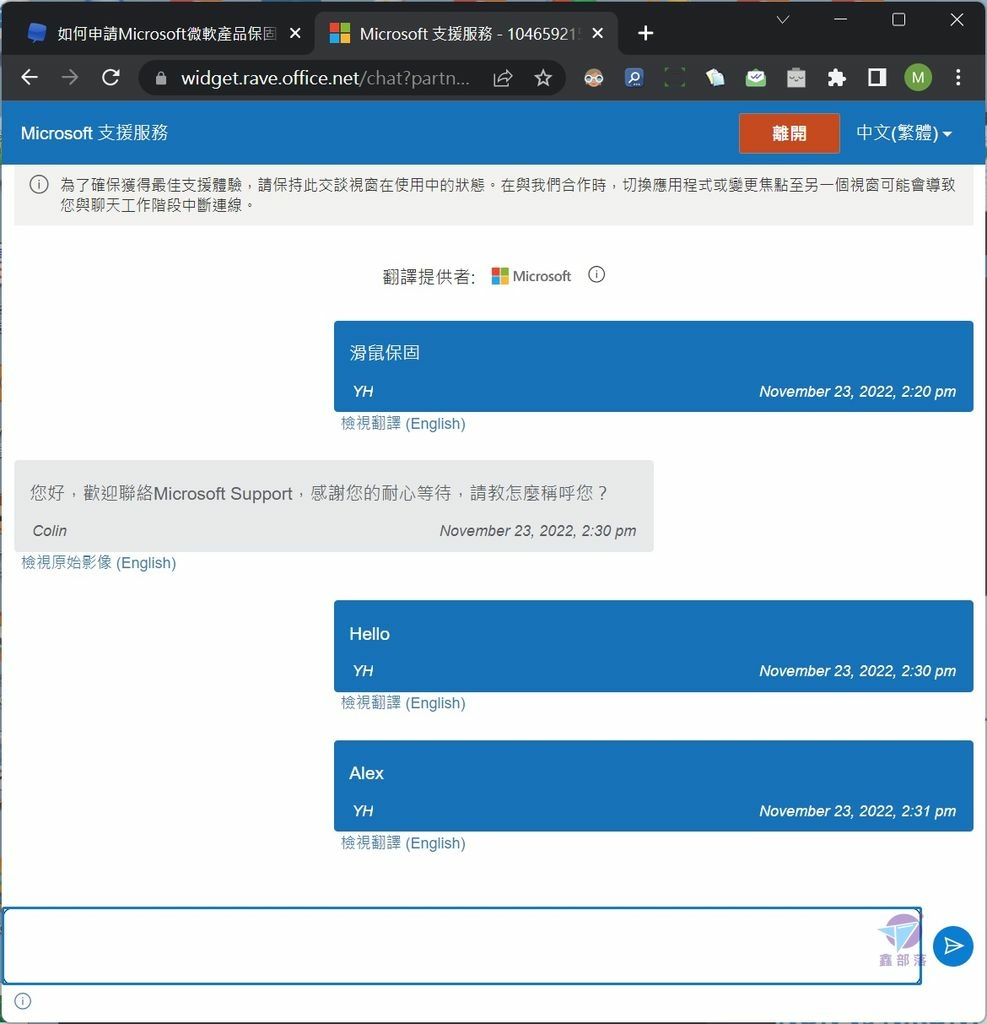This screenshot has width=987, height=1024.
Task: Open 檢視原始影像 (English) under Colin's message
Action: 99,563
